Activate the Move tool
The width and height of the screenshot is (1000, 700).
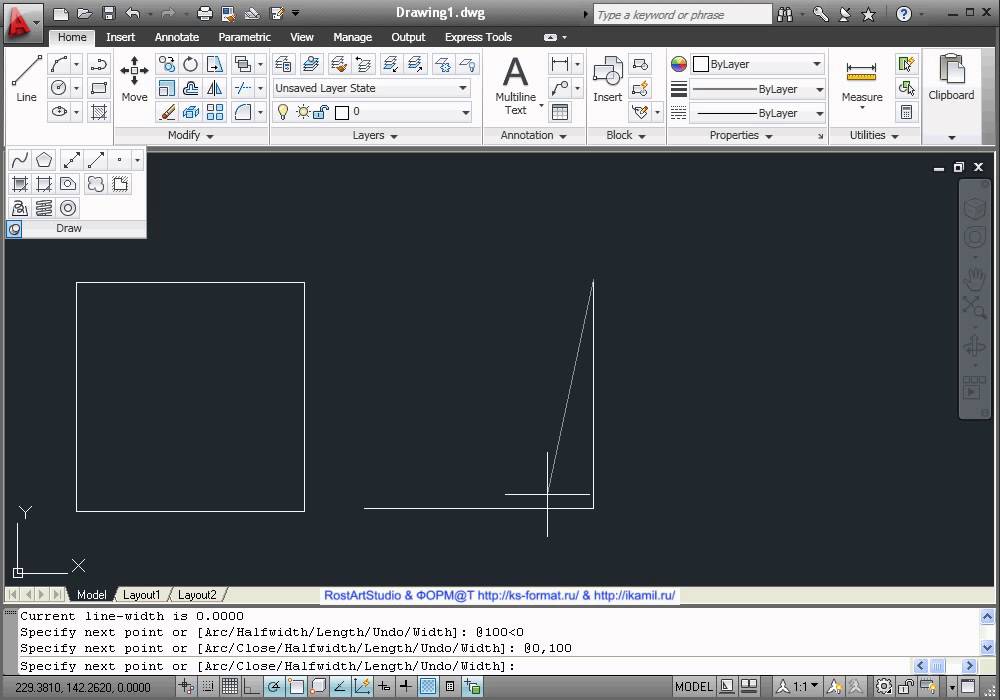(134, 78)
